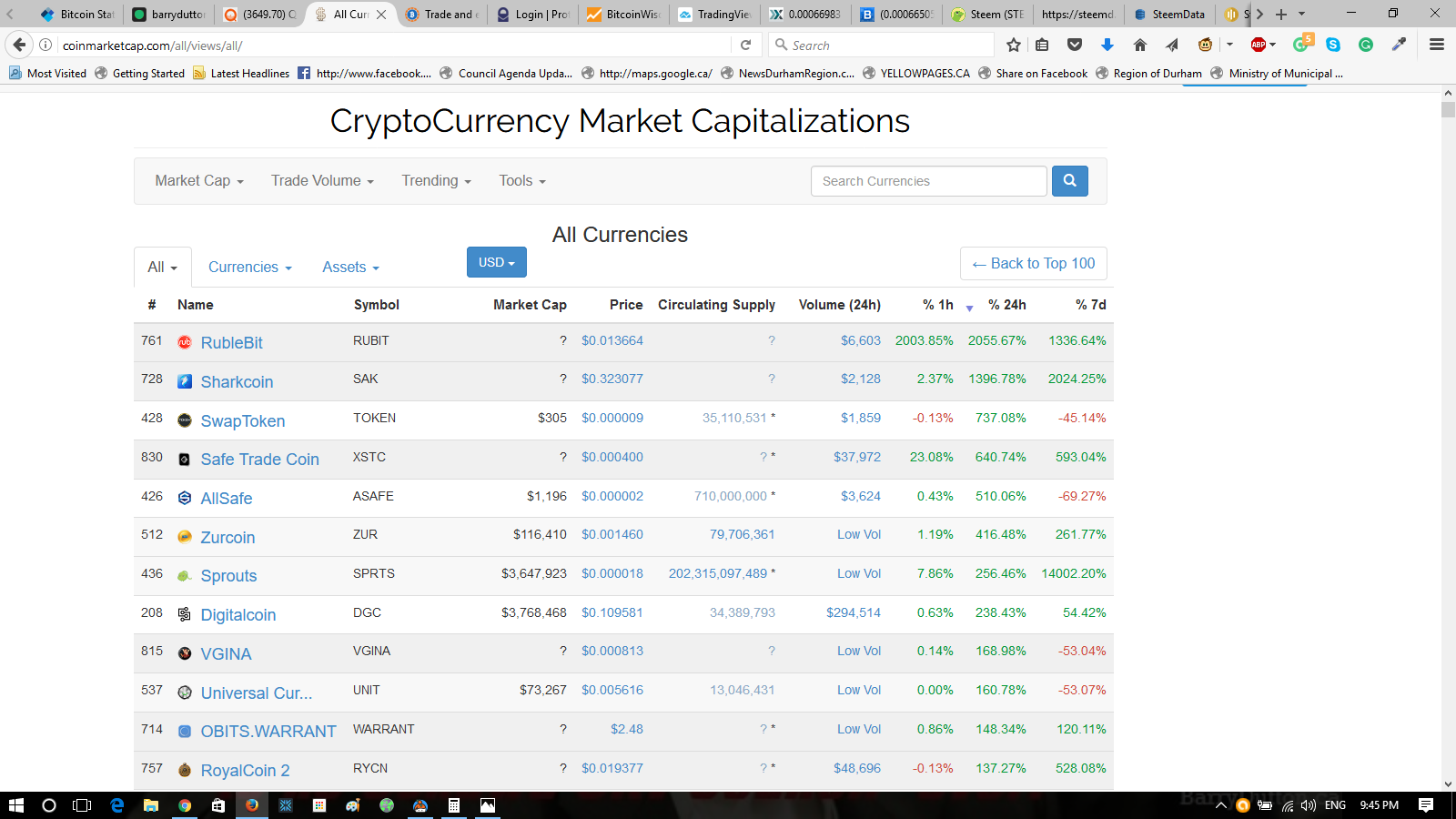Go back with the browser back arrow

point(19,45)
